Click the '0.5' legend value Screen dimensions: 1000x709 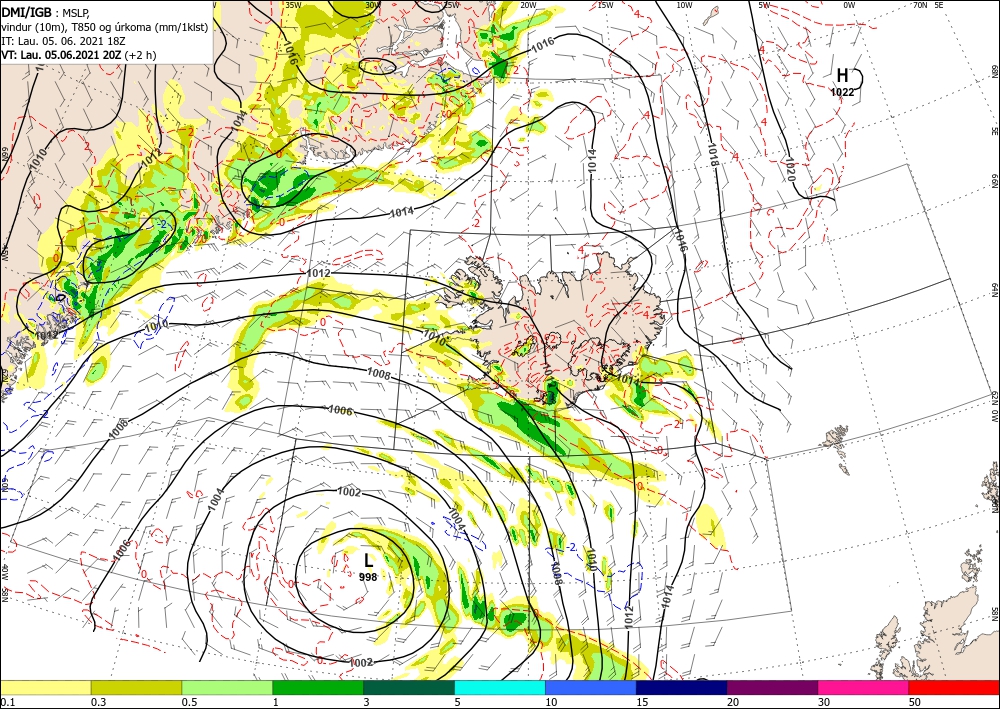click(x=189, y=702)
